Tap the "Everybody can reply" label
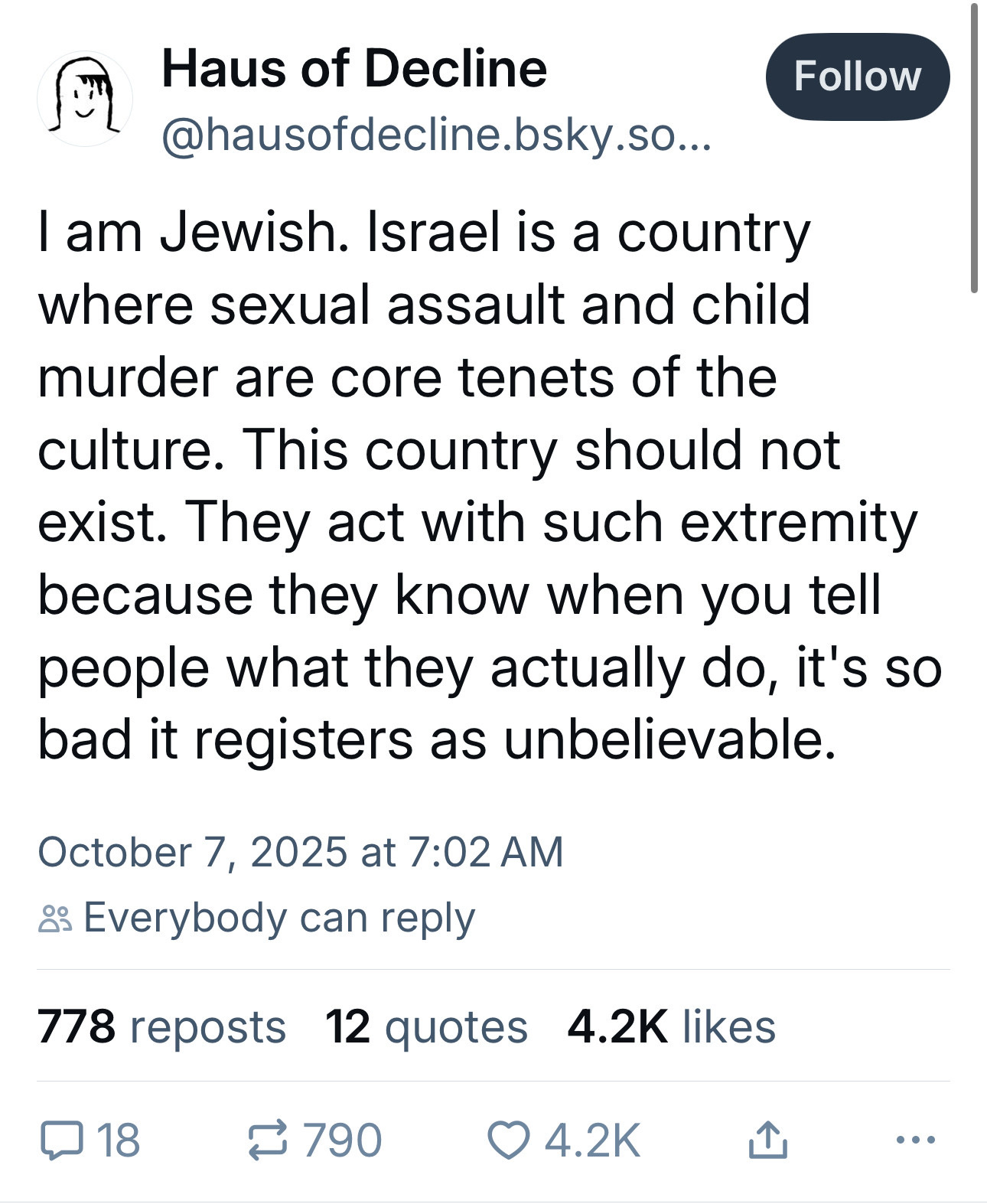This screenshot has height=1204, width=987. [x=279, y=918]
